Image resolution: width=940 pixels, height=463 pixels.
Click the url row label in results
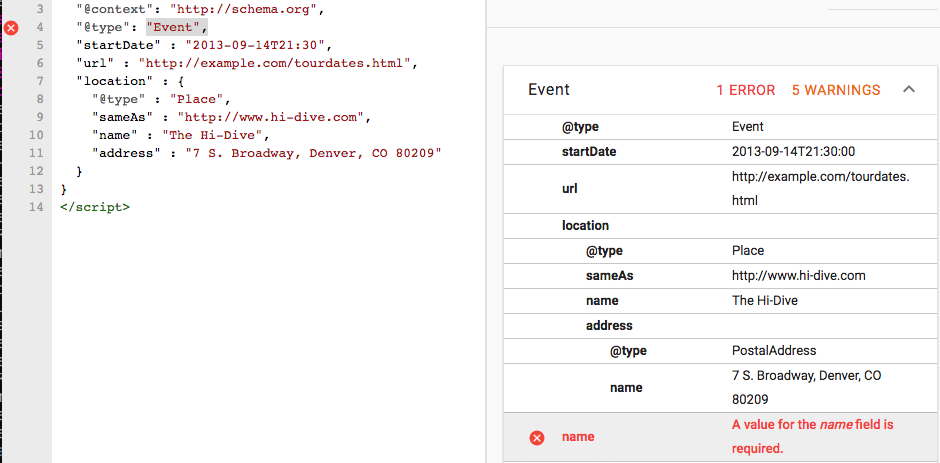[x=570, y=189]
